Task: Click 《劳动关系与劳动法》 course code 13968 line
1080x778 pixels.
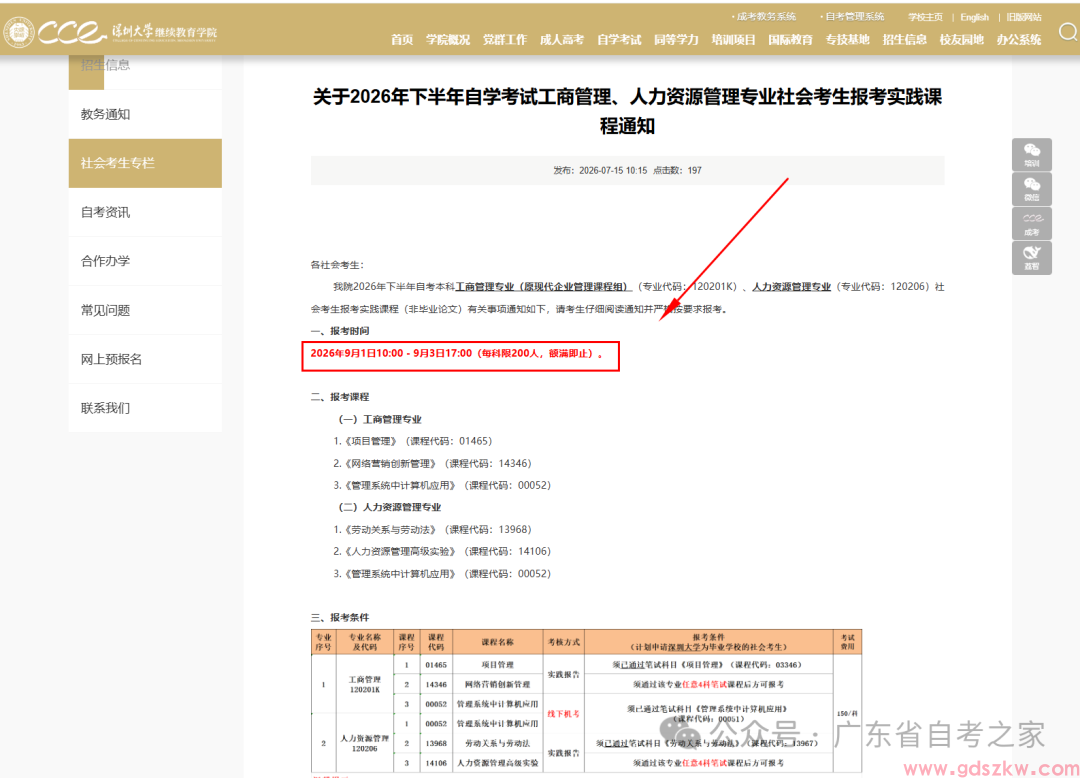Action: pyautogui.click(x=433, y=529)
